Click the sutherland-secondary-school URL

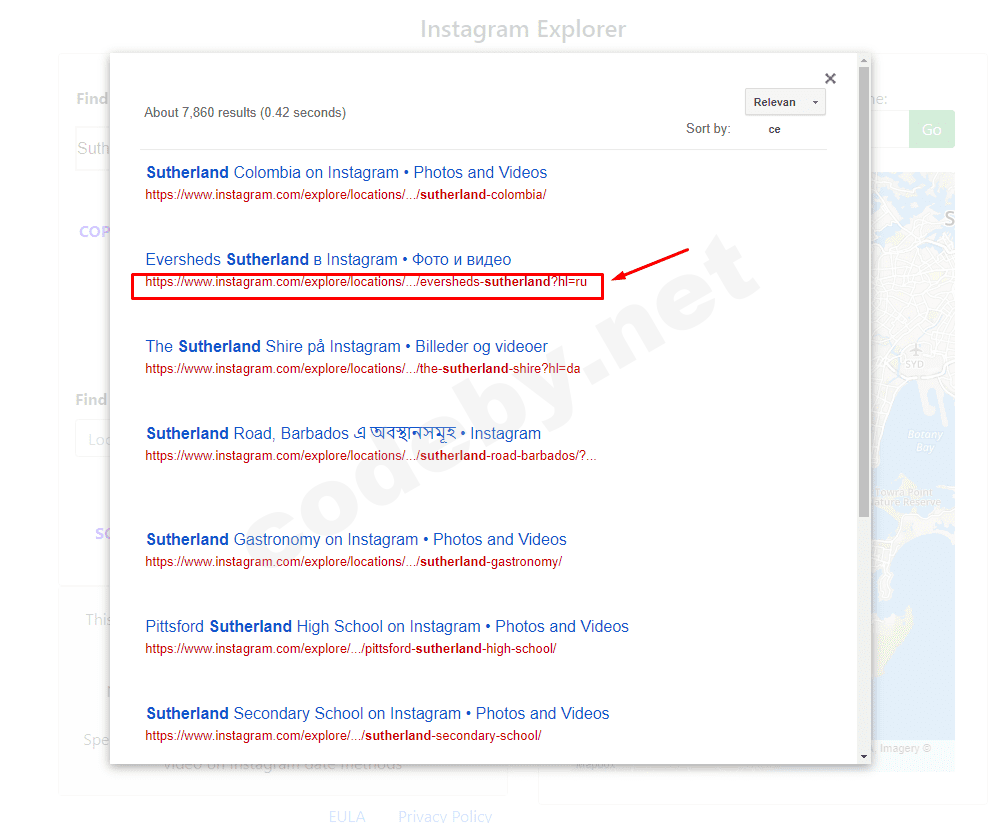click(x=343, y=736)
